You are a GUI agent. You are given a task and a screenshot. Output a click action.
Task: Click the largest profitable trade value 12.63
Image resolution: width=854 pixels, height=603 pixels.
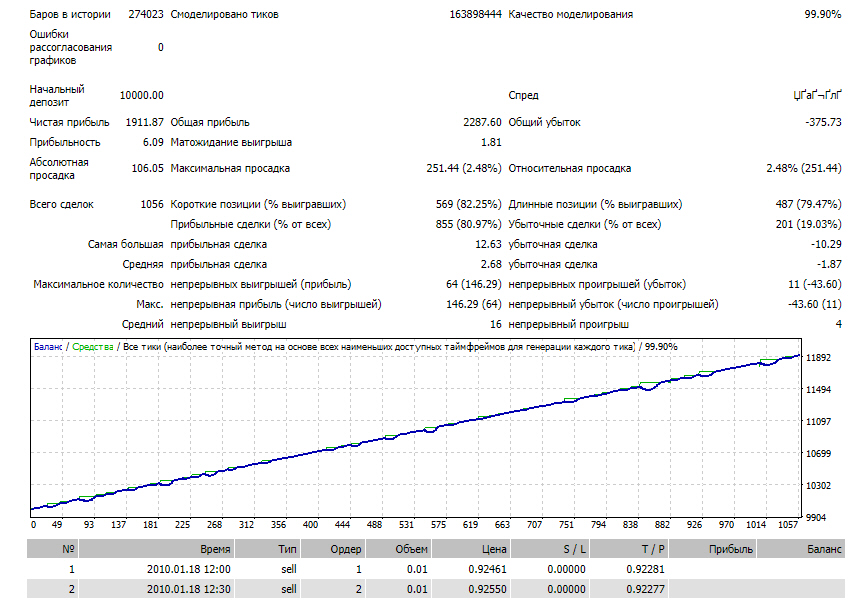coord(488,245)
